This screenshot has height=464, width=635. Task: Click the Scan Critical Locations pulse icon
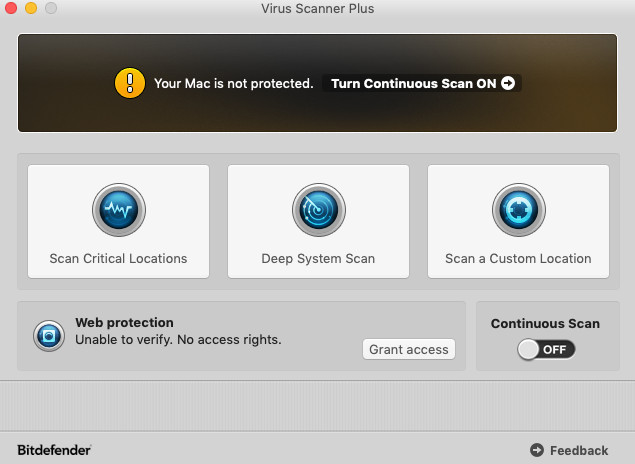(118, 210)
